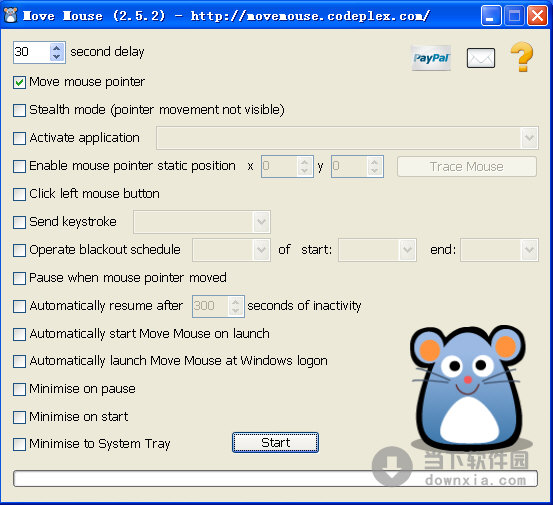The height and width of the screenshot is (505, 553).
Task: Click the second delay value field
Action: pos(32,52)
